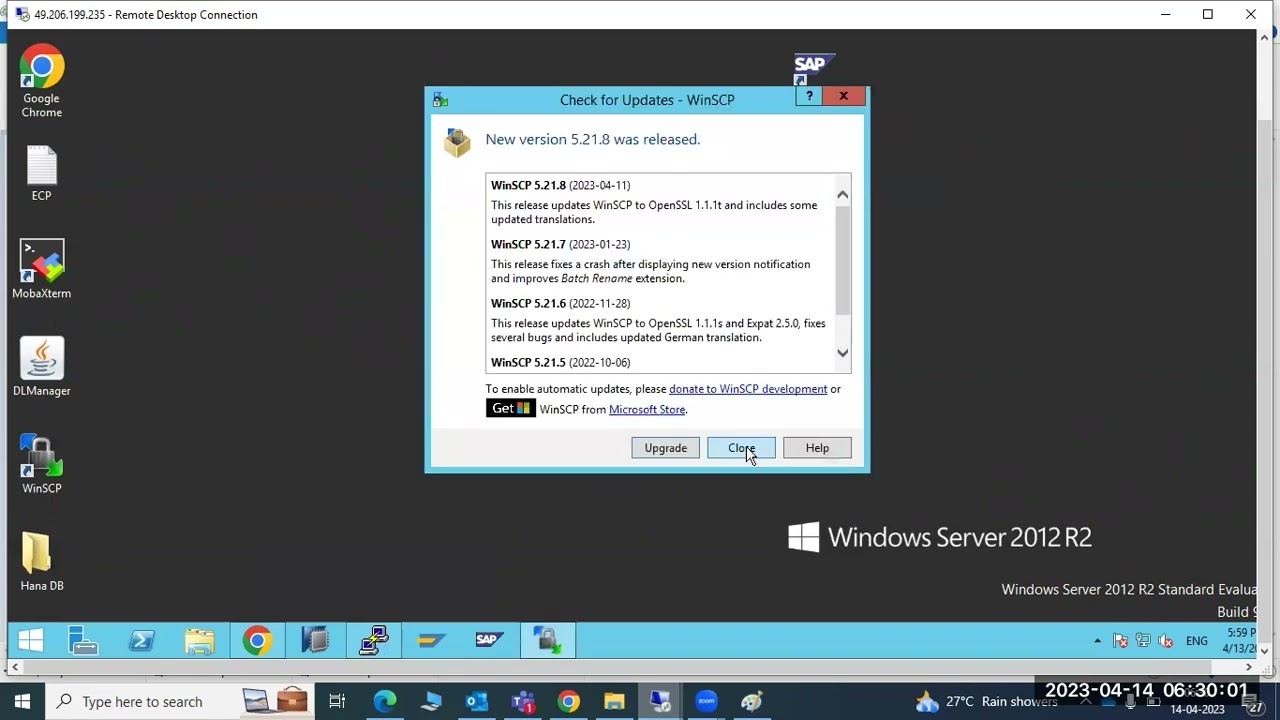Open Google Chrome desktop shortcut
The width and height of the screenshot is (1280, 720).
point(42,81)
